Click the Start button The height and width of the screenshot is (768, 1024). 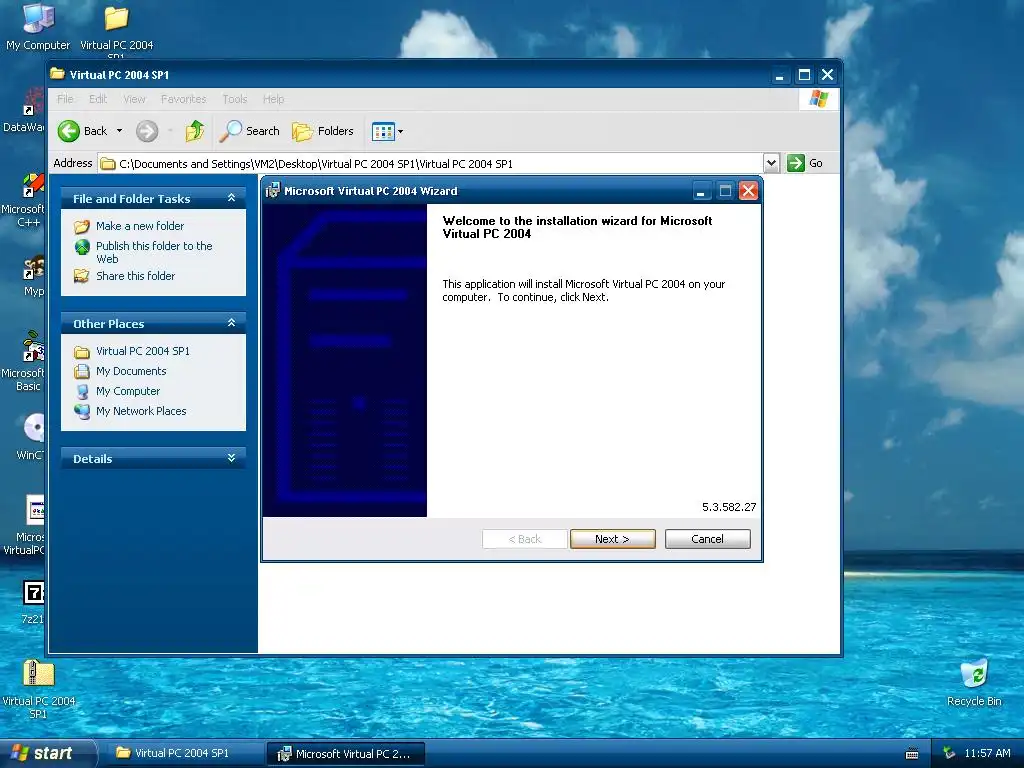pos(47,754)
